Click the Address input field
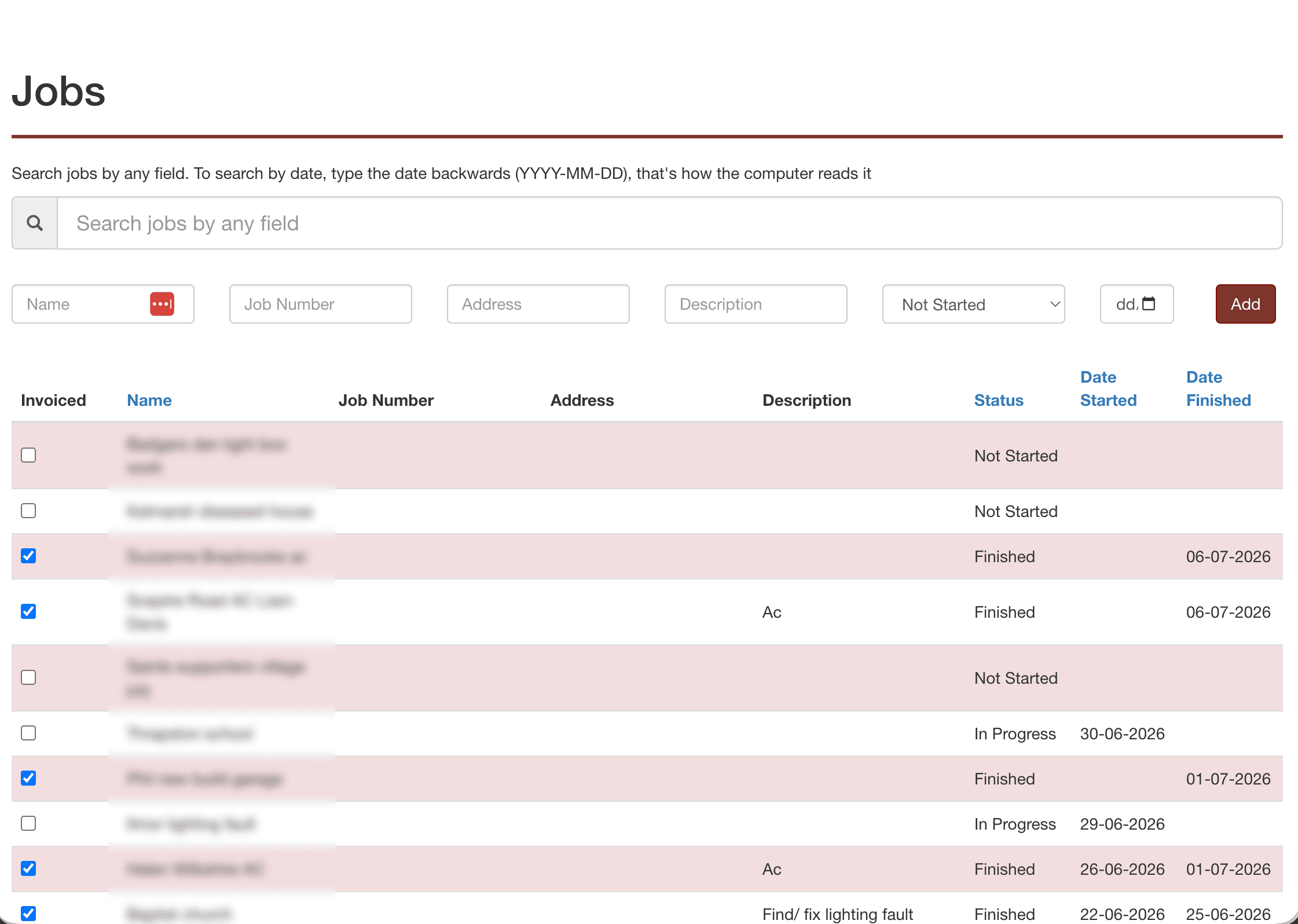Image resolution: width=1298 pixels, height=924 pixels. [538, 304]
